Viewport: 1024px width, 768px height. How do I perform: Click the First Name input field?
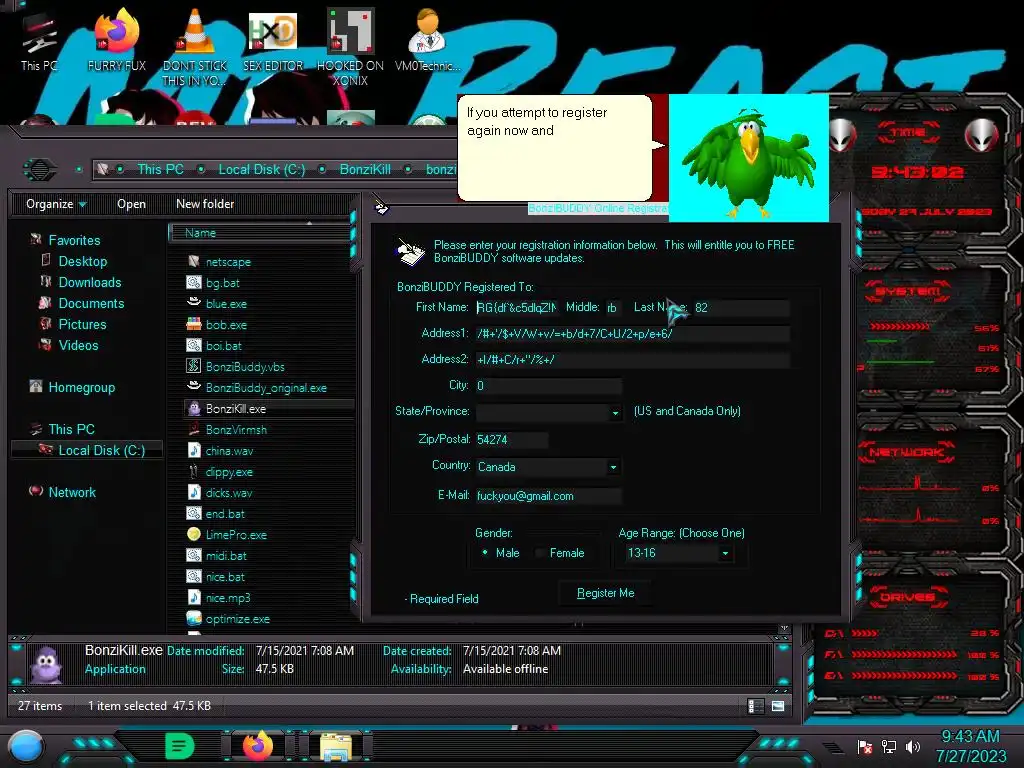(x=517, y=307)
